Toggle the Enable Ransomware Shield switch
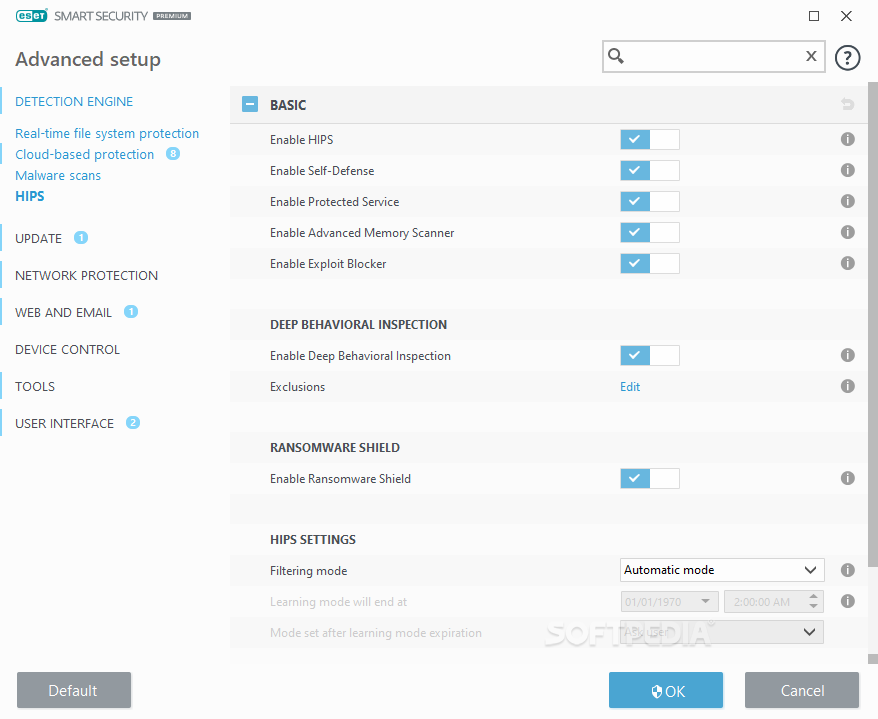 (650, 478)
